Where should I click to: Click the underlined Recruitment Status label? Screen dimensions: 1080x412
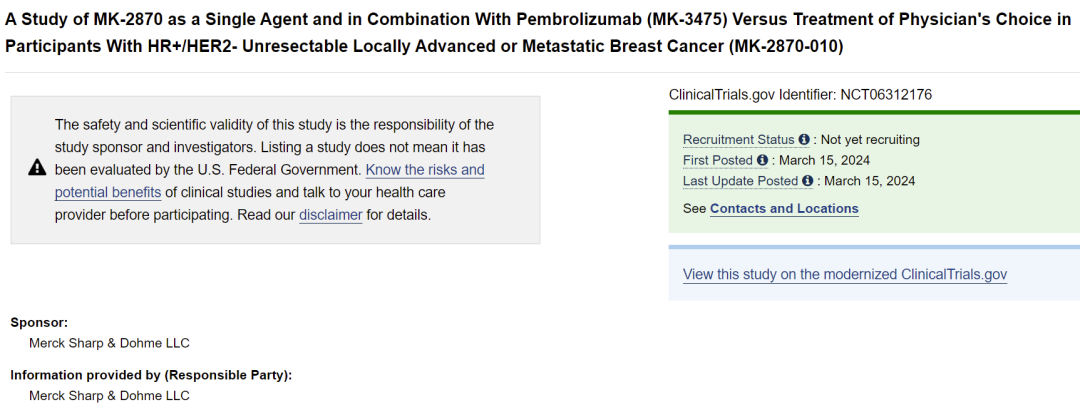739,140
